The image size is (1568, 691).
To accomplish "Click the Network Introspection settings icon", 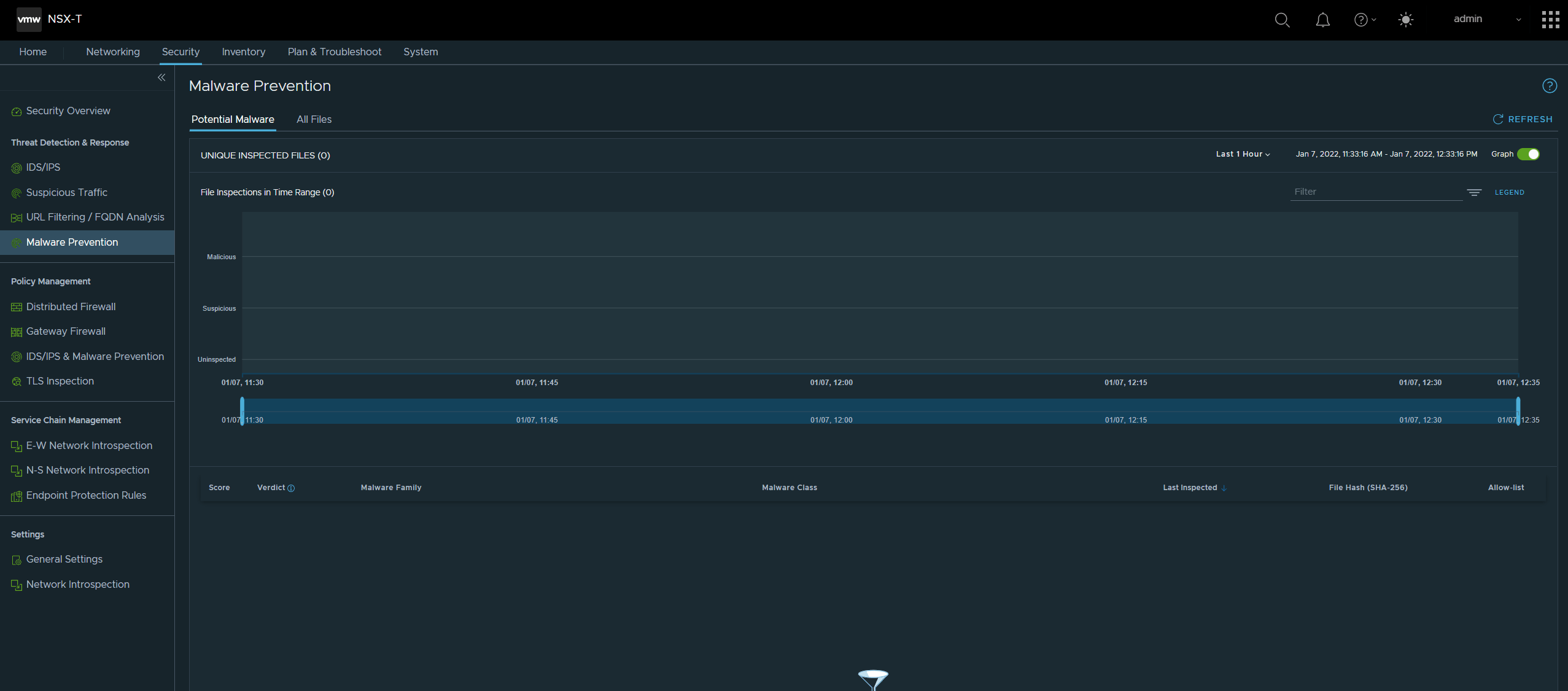I will coord(17,585).
